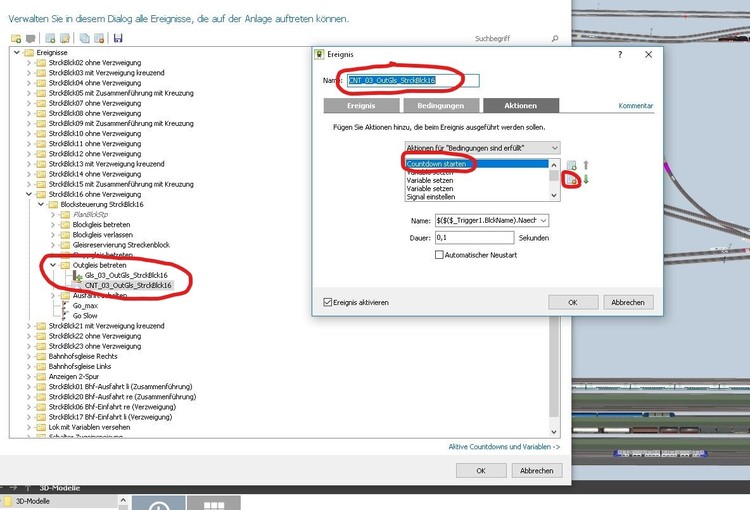Collapse StrckBlck16 ohne Verzweigung
The height and width of the screenshot is (510, 750).
[x=29, y=194]
